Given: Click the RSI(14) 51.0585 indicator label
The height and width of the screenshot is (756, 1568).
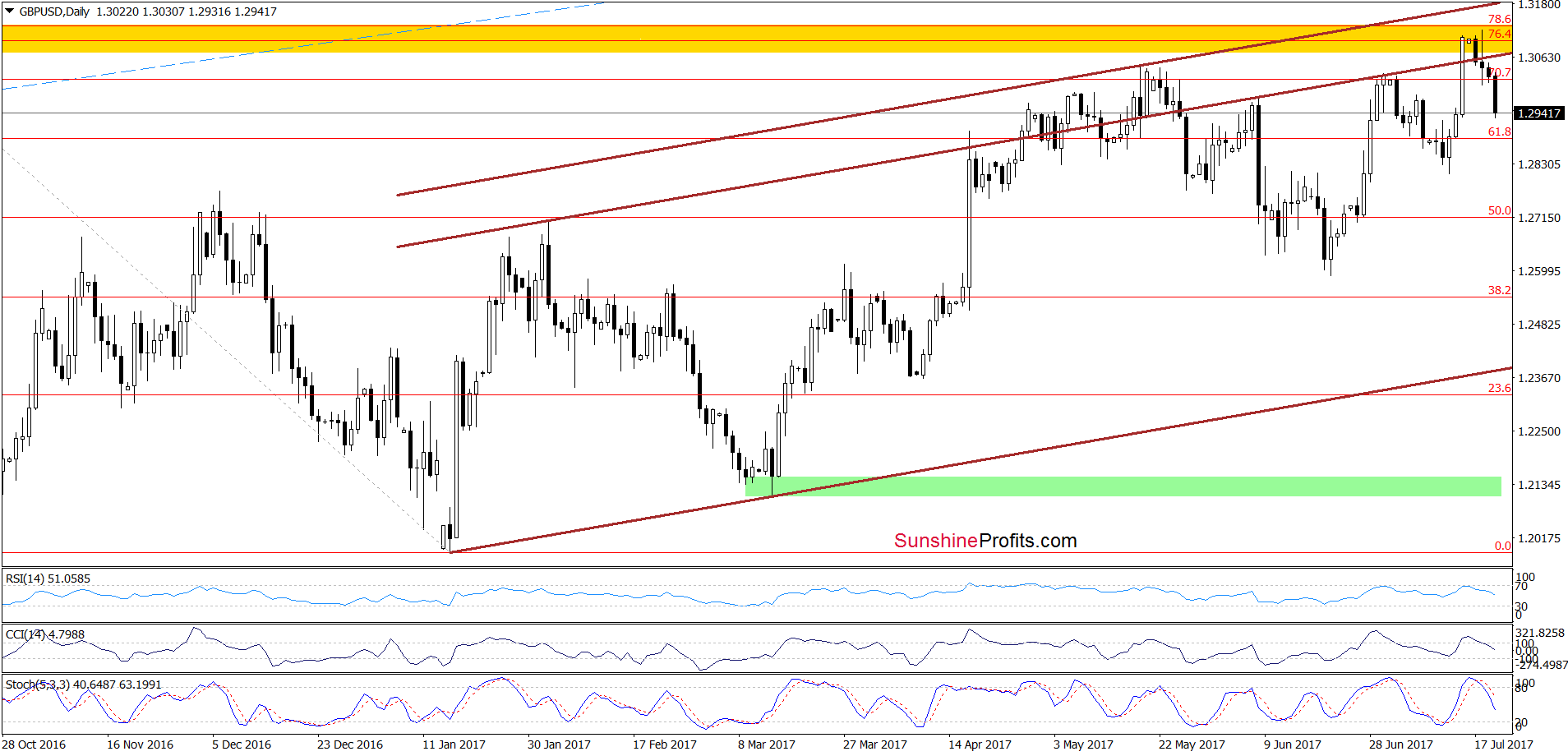Looking at the screenshot, I should pos(48,579).
